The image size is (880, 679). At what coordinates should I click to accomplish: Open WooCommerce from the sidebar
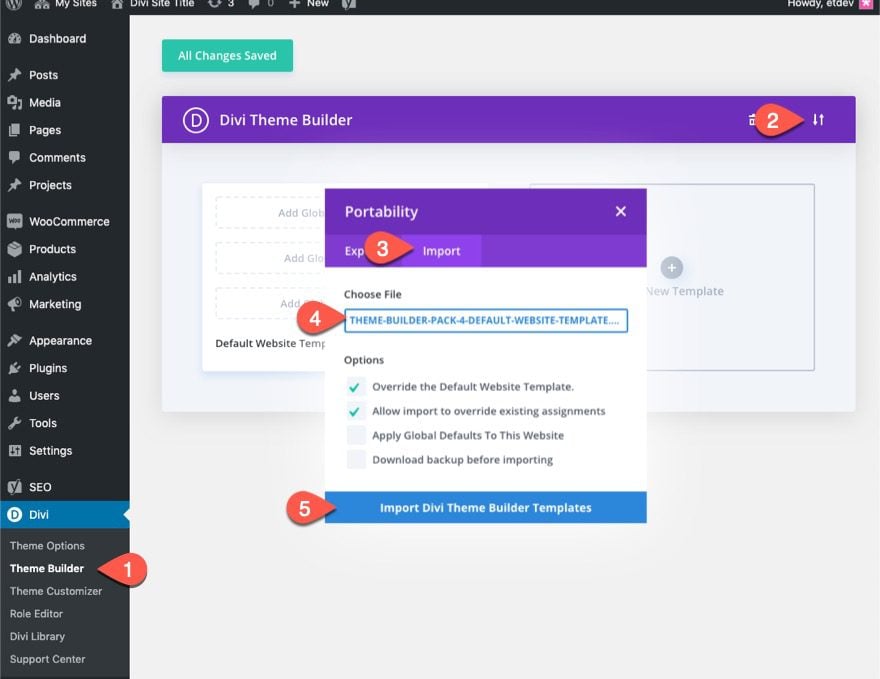point(69,222)
